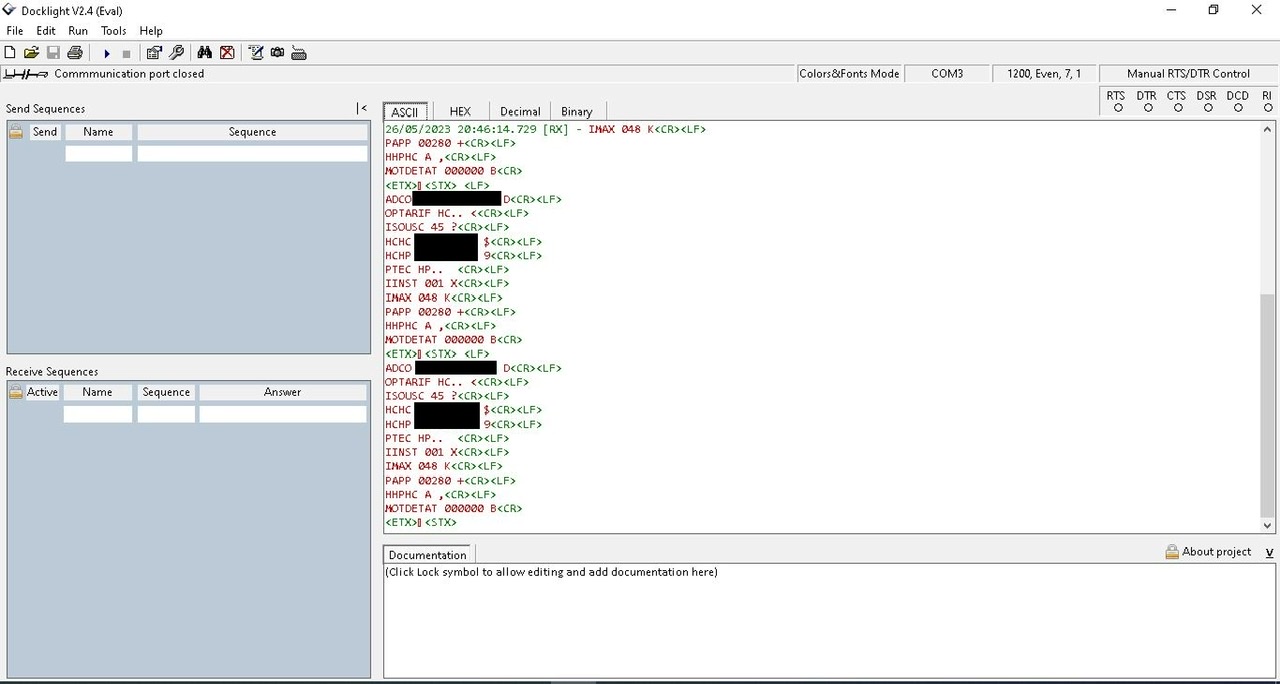Viewport: 1280px width, 684px height.
Task: Click the empty Sequence cell in Send Sequences
Action: click(252, 154)
